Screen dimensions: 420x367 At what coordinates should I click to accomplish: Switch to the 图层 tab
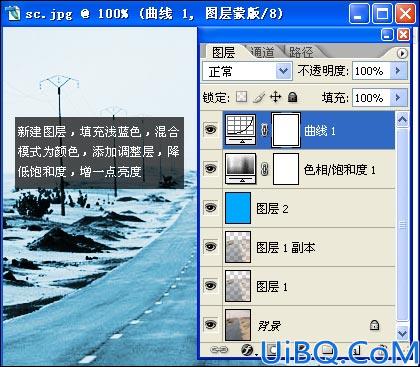[224, 52]
